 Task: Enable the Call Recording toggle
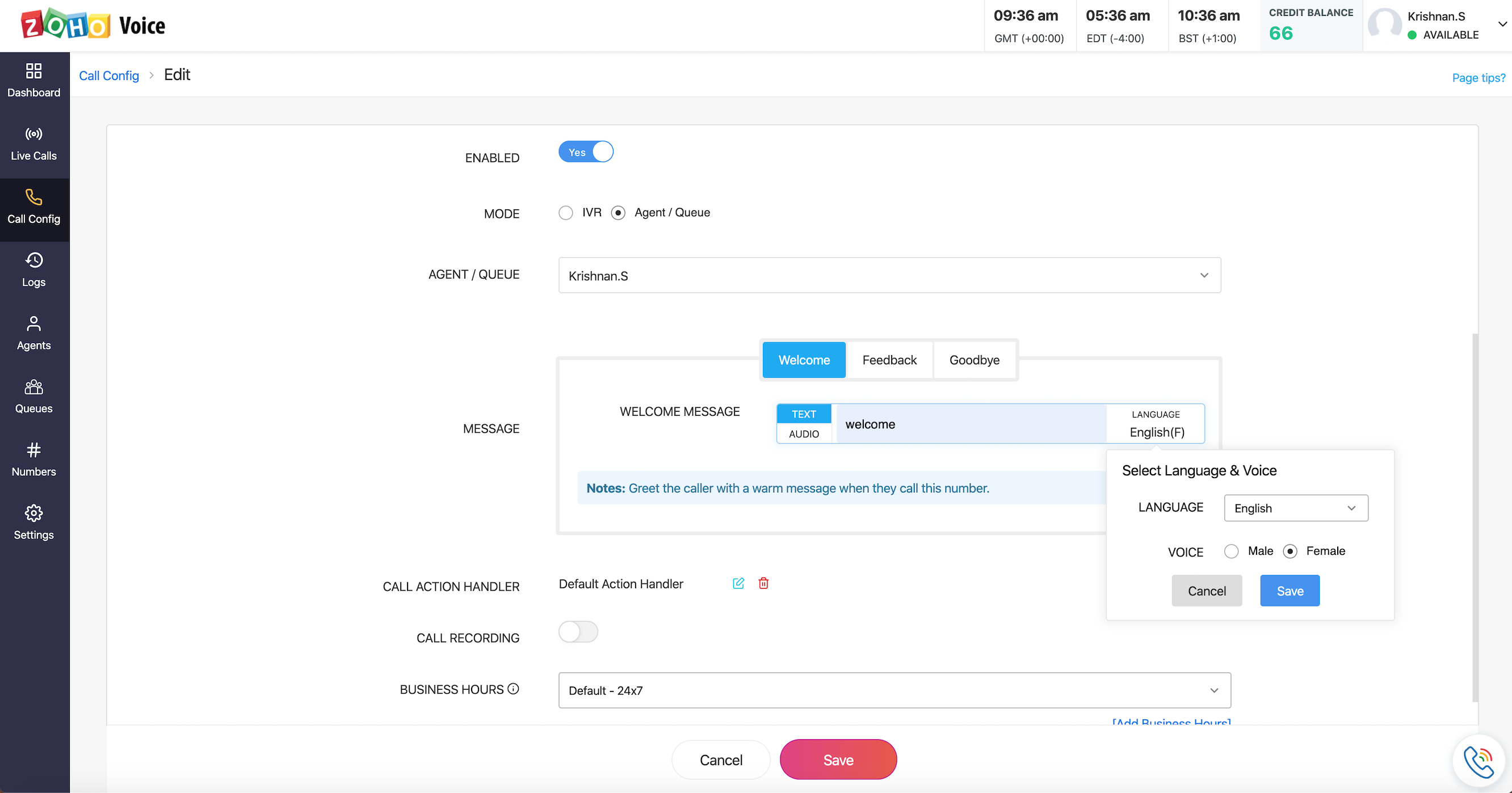[x=578, y=632]
